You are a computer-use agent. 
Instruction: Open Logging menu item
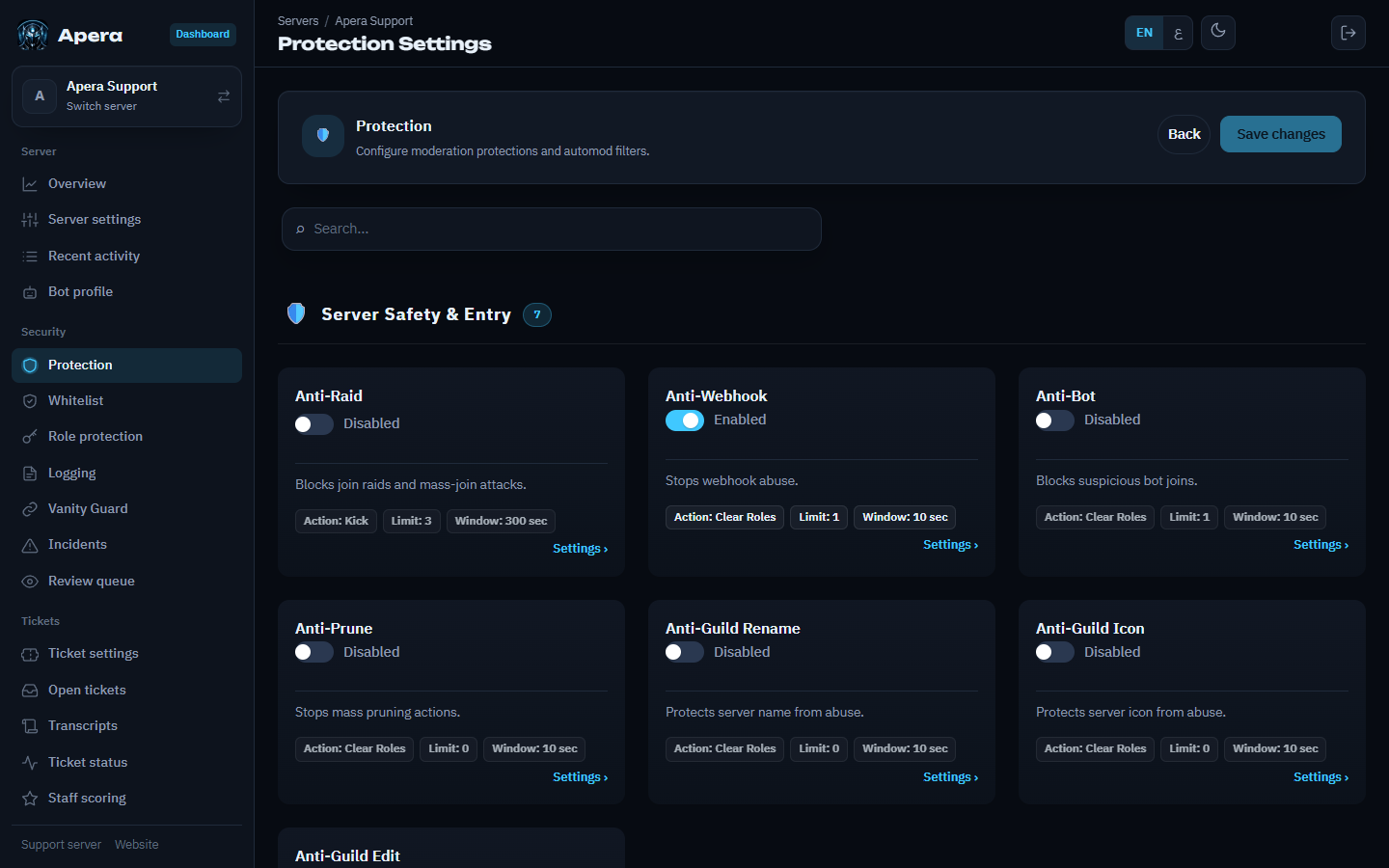click(126, 474)
